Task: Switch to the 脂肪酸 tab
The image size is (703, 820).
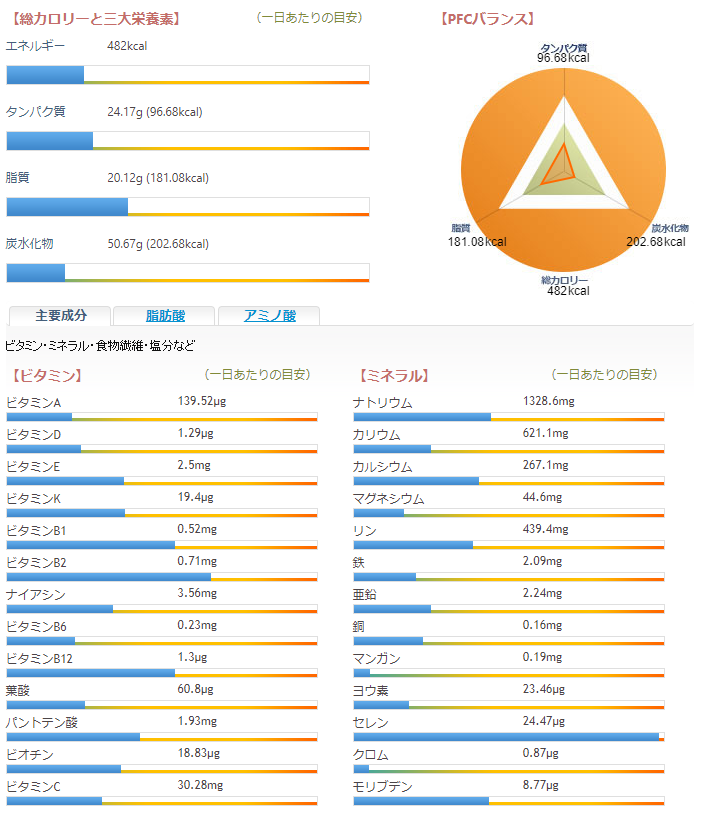Action: [x=165, y=316]
